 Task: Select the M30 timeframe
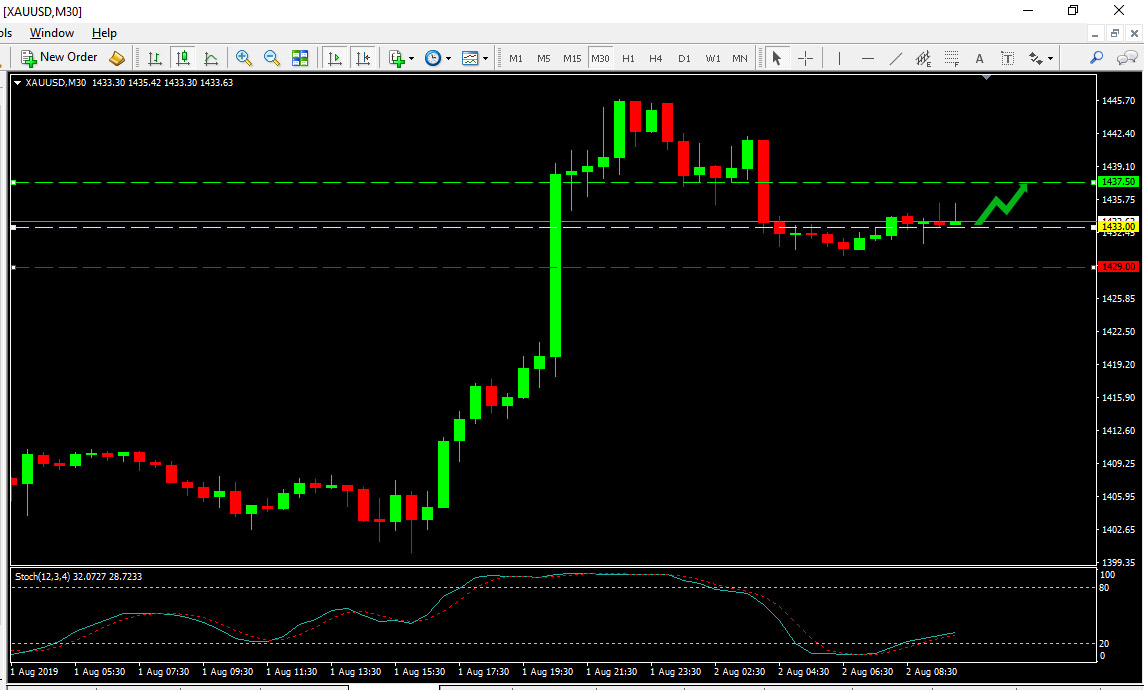coord(600,58)
